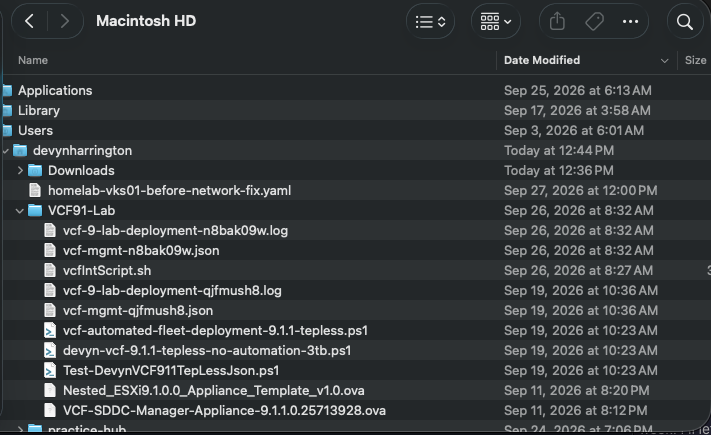
Task: Select the Applications folder icon
Action: point(7,91)
